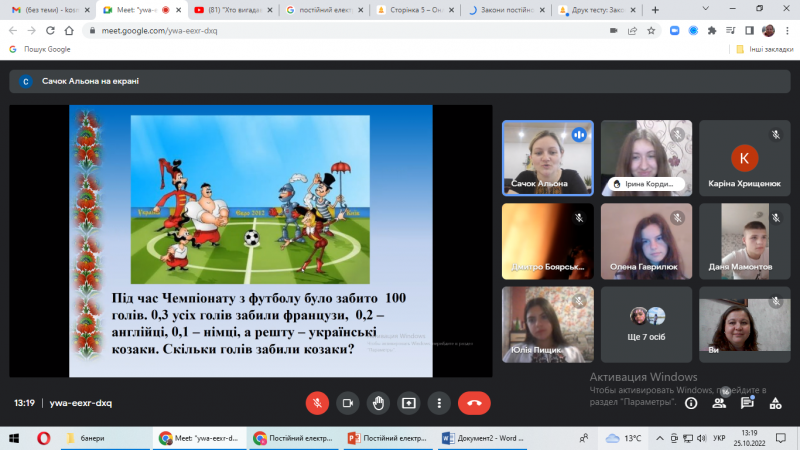Open Постійний електр PowerPoint in taskbar

click(387, 438)
